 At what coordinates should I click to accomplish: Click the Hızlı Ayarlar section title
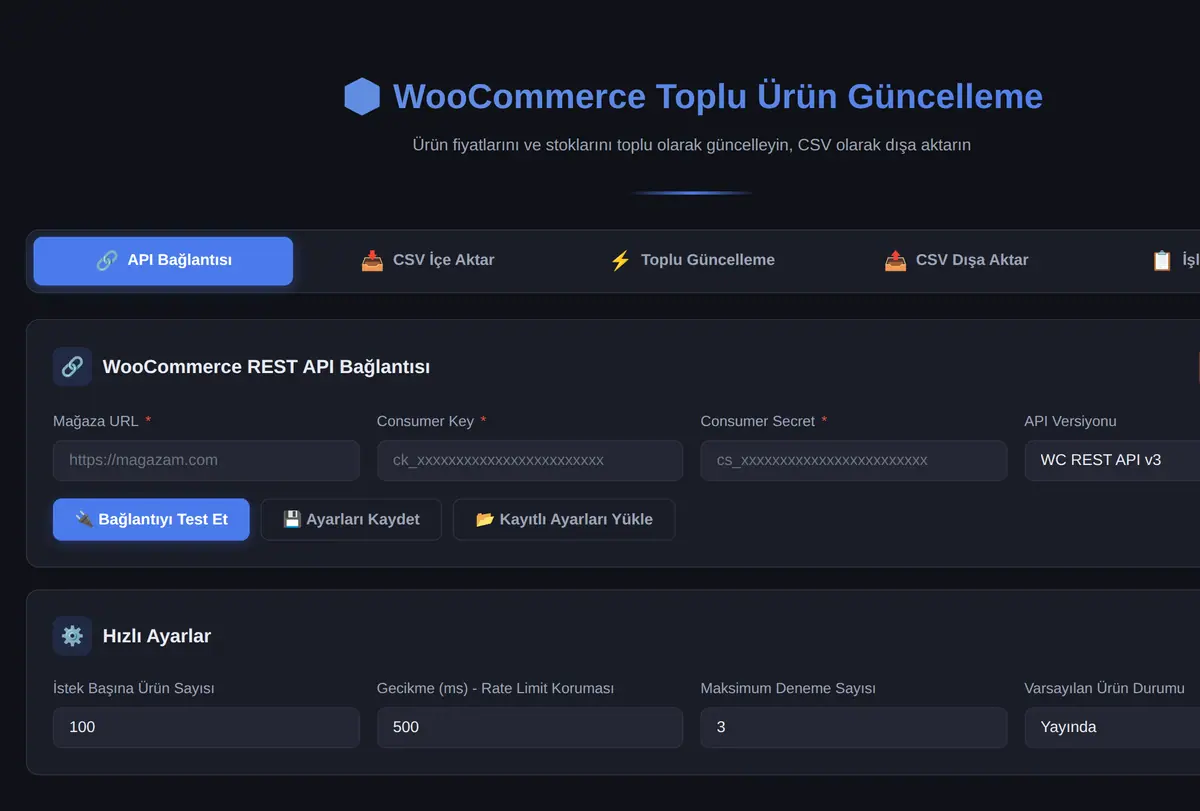click(157, 636)
